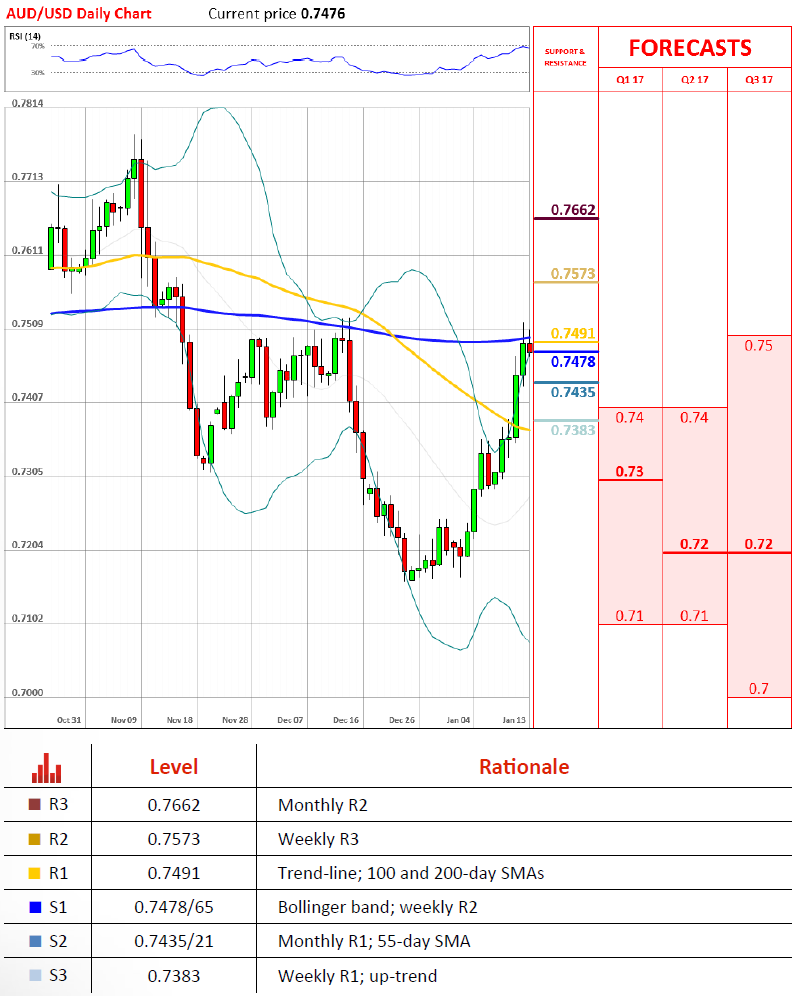800x996 pixels.
Task: Click the S3 light blue color swatch
Action: point(35,975)
